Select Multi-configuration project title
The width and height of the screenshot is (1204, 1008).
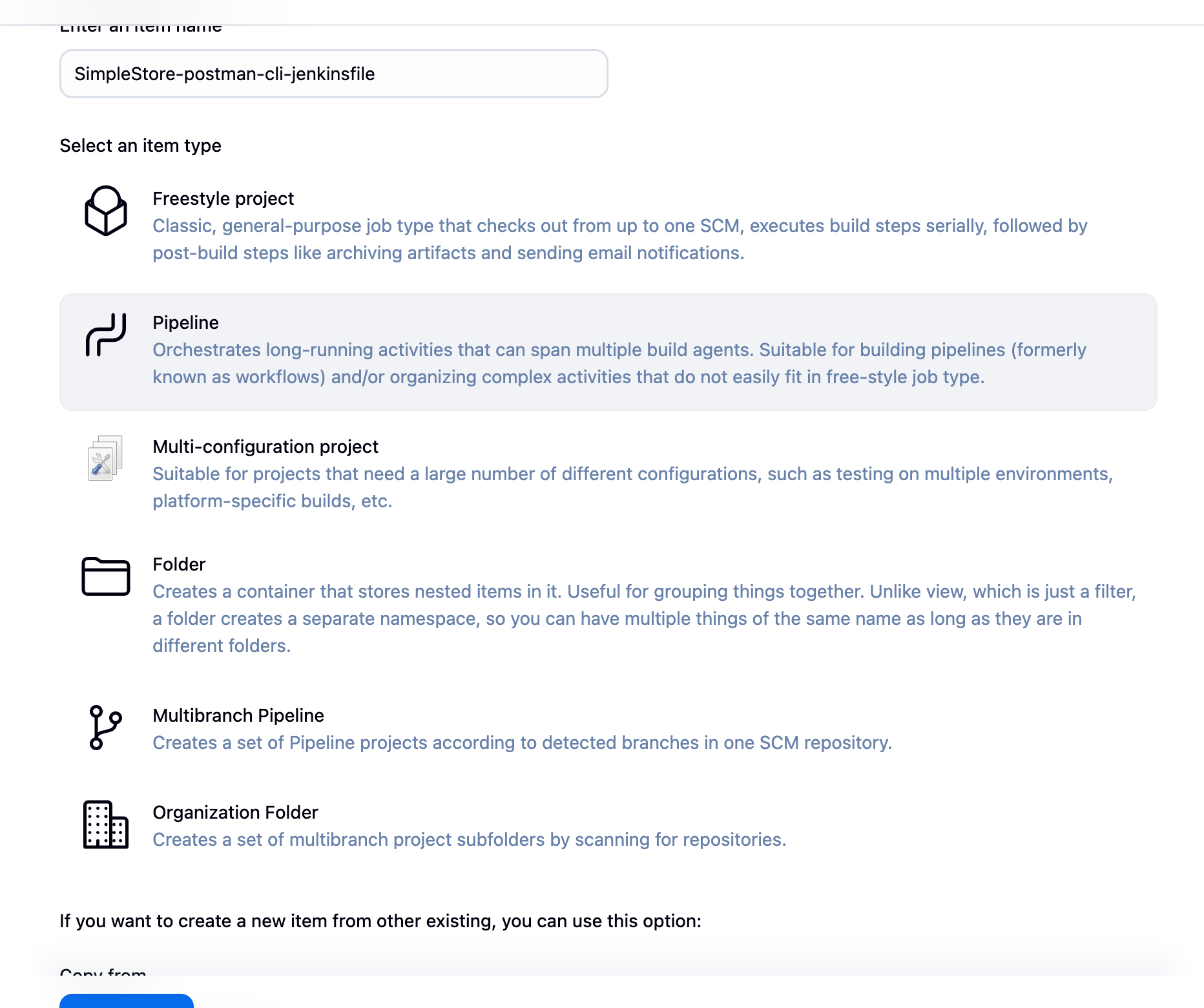(x=265, y=446)
